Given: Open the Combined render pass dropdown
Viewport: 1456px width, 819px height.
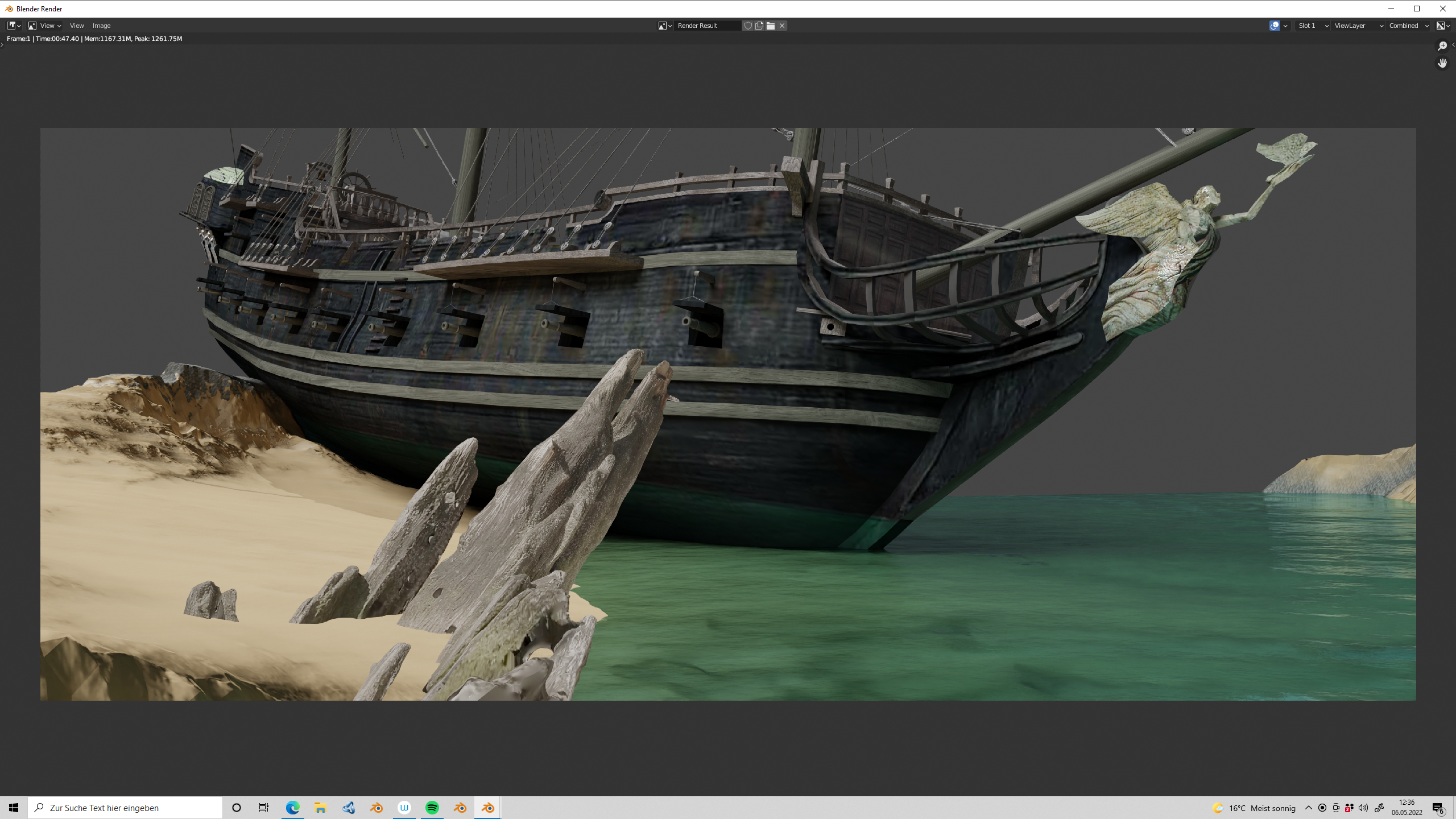Looking at the screenshot, I should point(1408,26).
